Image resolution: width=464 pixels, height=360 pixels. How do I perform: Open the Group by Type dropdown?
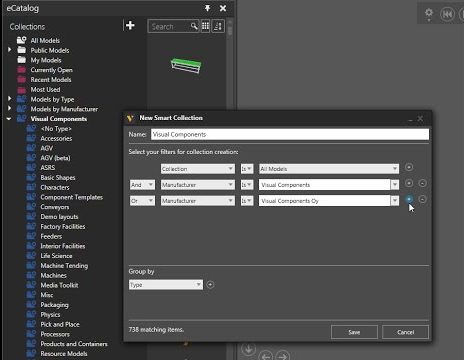point(166,285)
